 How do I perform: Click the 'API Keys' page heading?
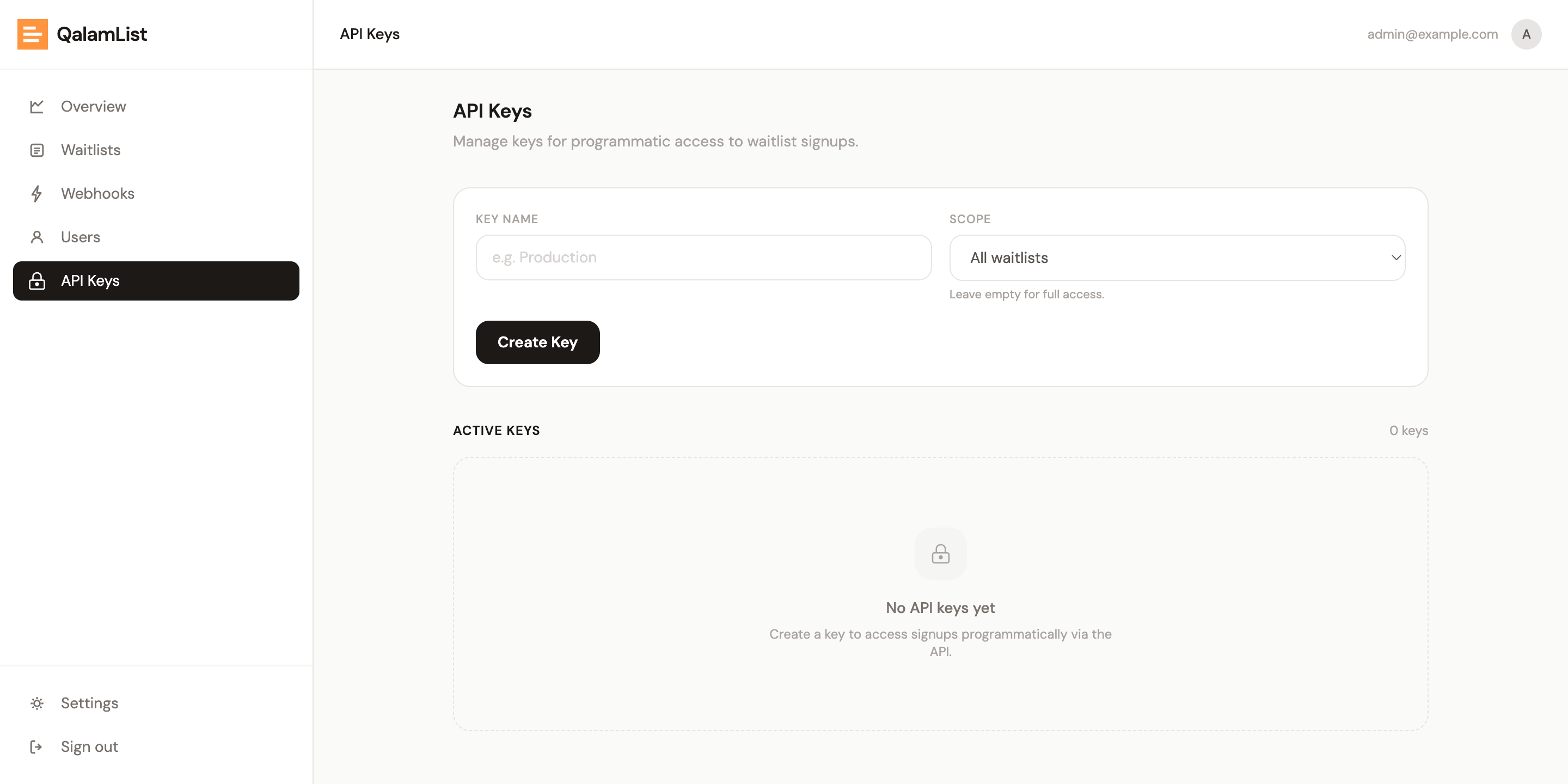click(x=492, y=112)
